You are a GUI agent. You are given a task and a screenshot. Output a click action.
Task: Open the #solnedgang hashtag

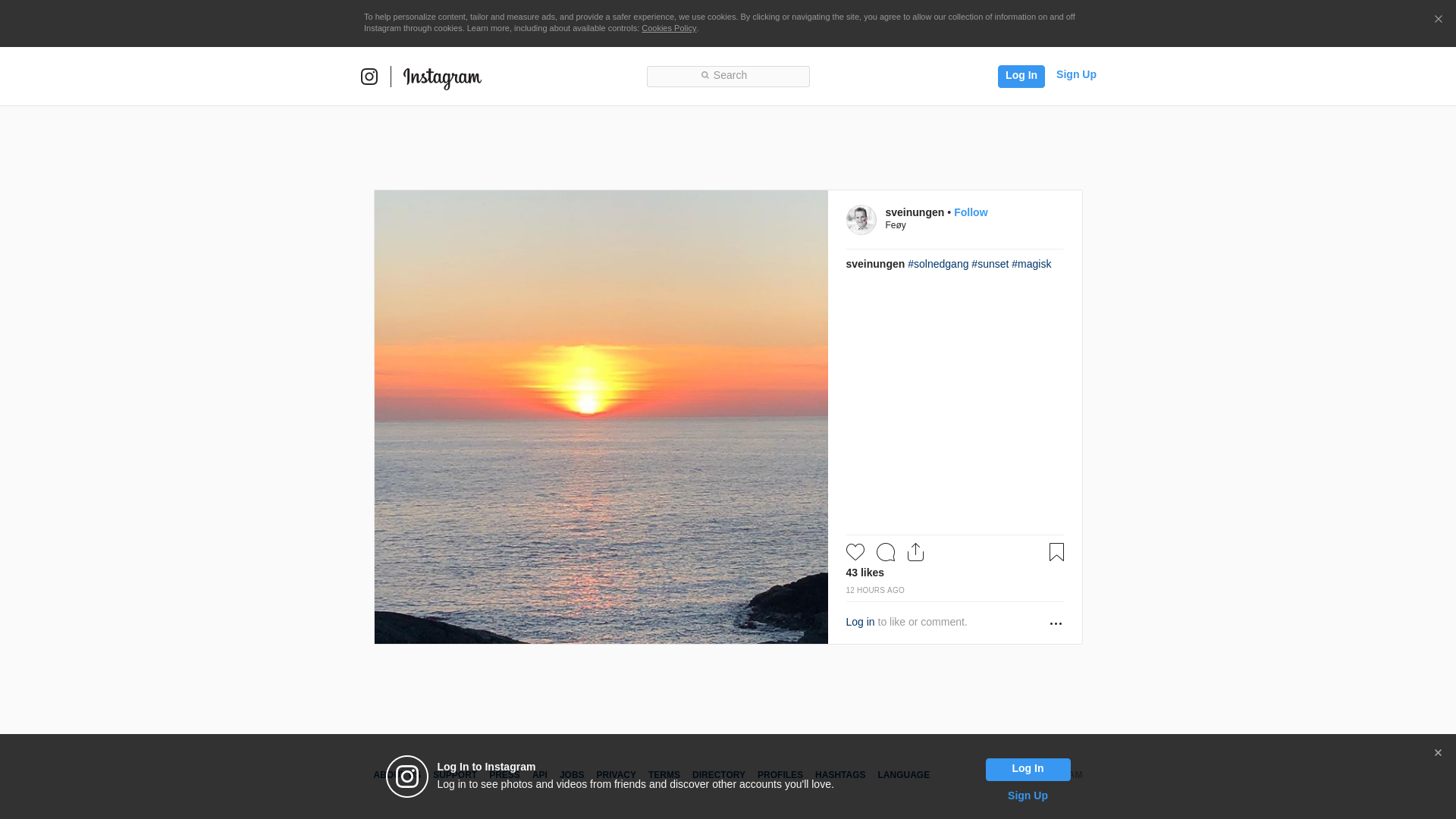pyautogui.click(x=937, y=264)
